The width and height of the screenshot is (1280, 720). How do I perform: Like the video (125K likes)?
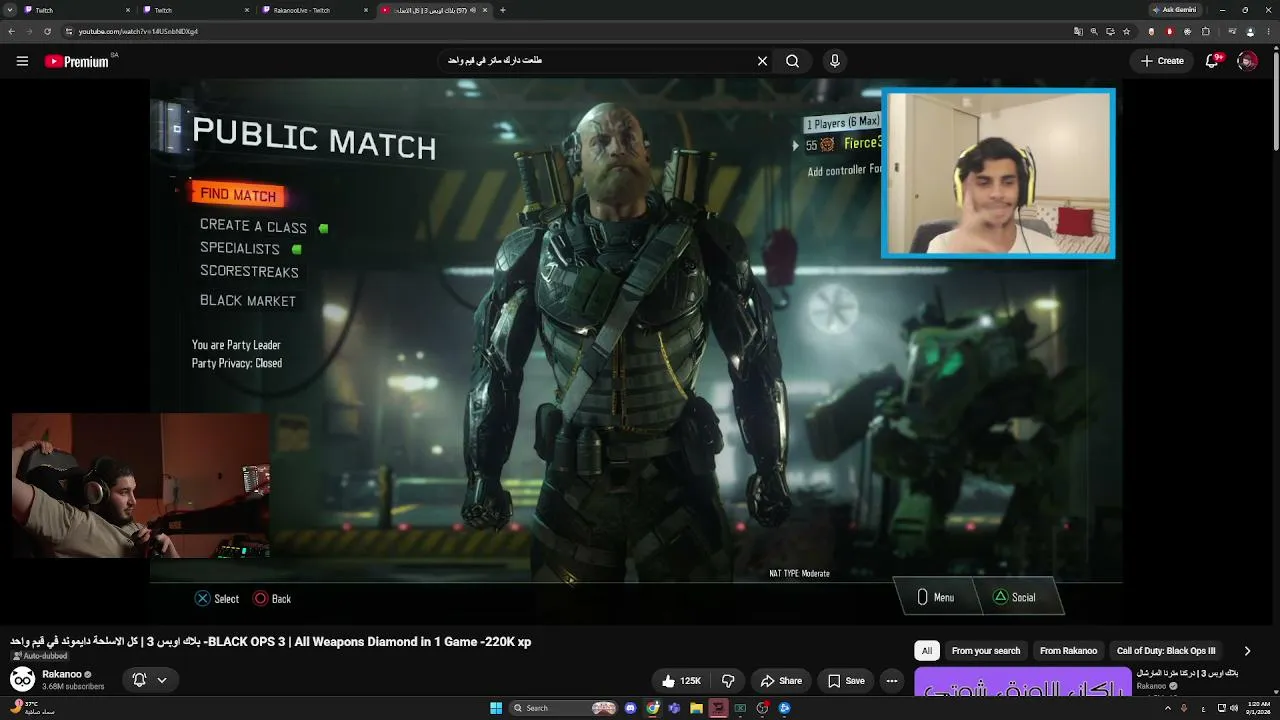tap(680, 681)
